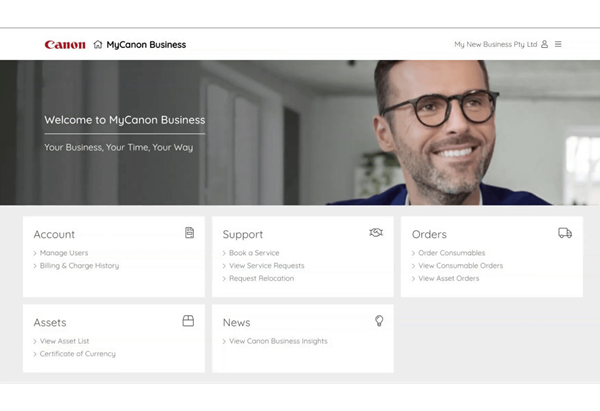This screenshot has height=411, width=600.
Task: Click the News card lightbulb icon
Action: tap(379, 321)
